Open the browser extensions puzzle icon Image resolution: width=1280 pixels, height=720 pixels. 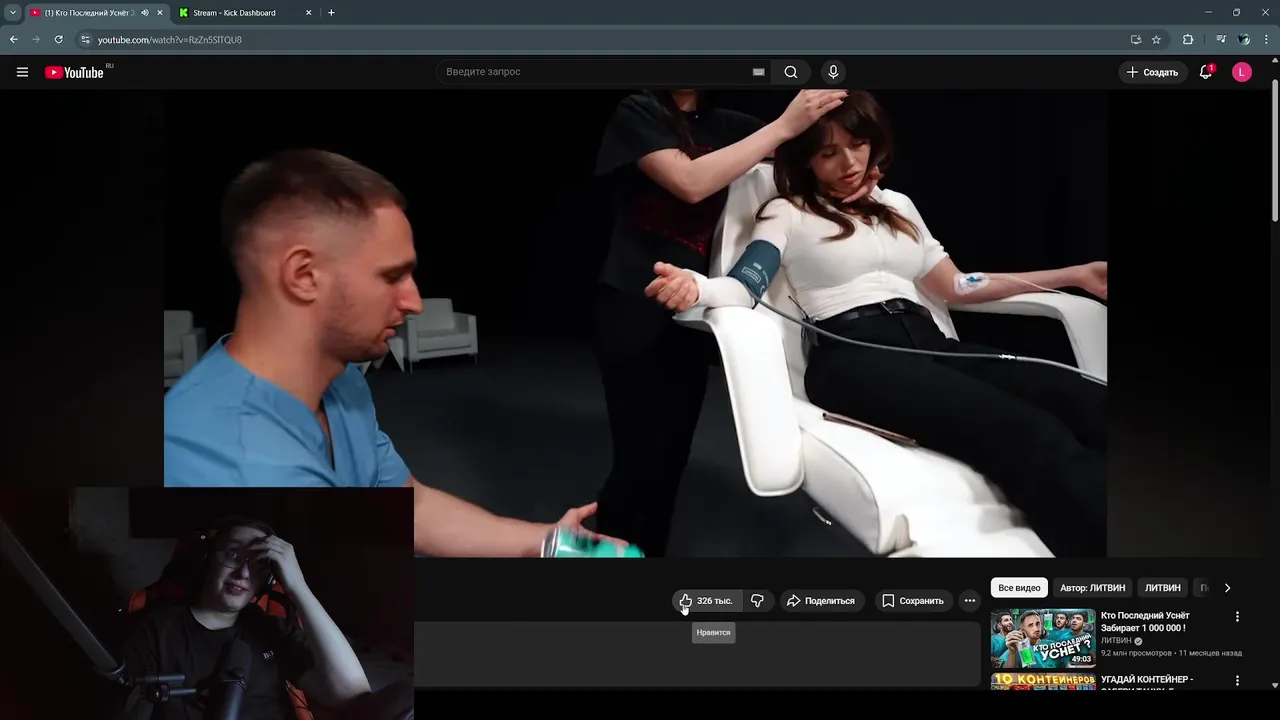(x=1188, y=39)
